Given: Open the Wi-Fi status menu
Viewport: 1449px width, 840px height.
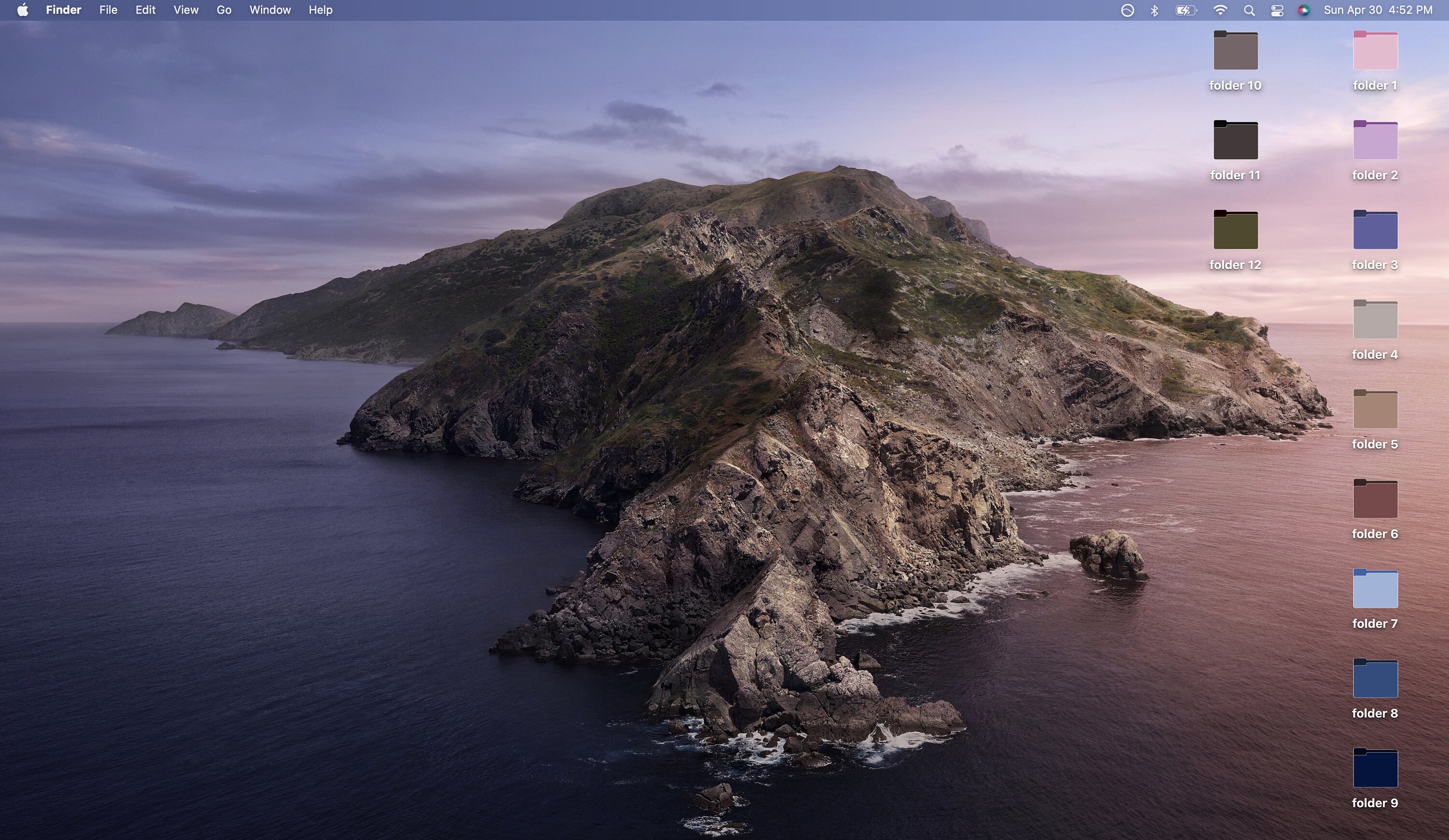Looking at the screenshot, I should 1220,10.
